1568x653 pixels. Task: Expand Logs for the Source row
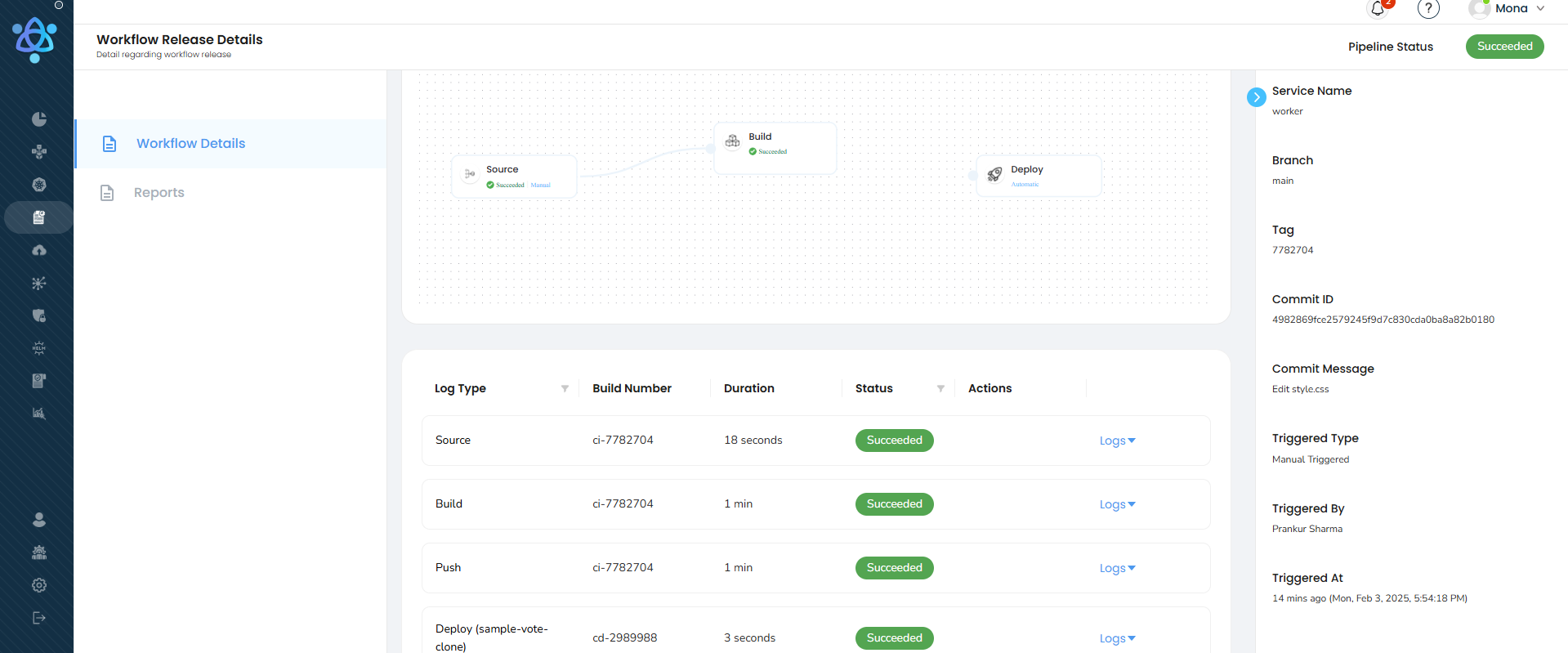[x=1117, y=441]
